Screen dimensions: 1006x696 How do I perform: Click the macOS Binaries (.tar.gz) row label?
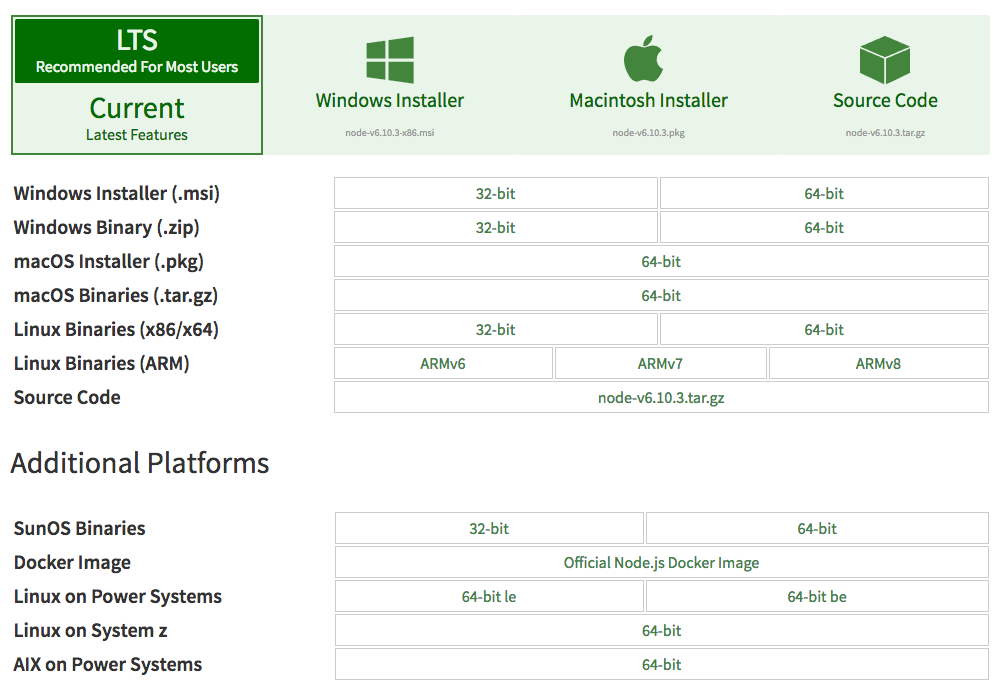(116, 295)
